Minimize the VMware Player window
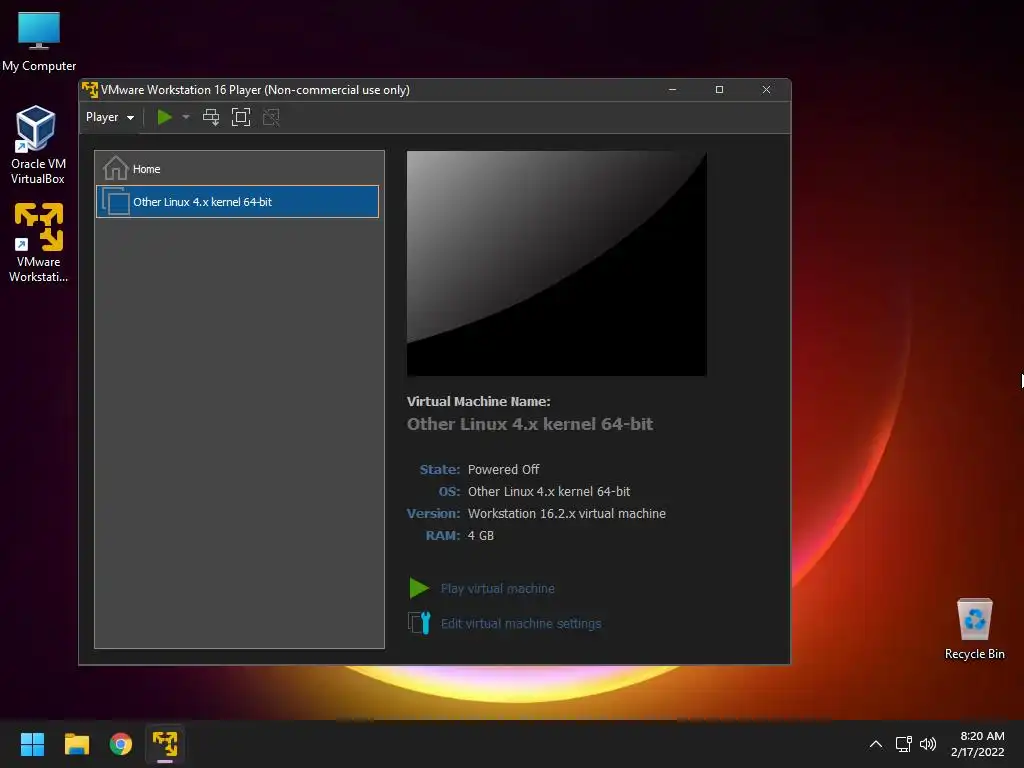The image size is (1024, 768). (673, 89)
